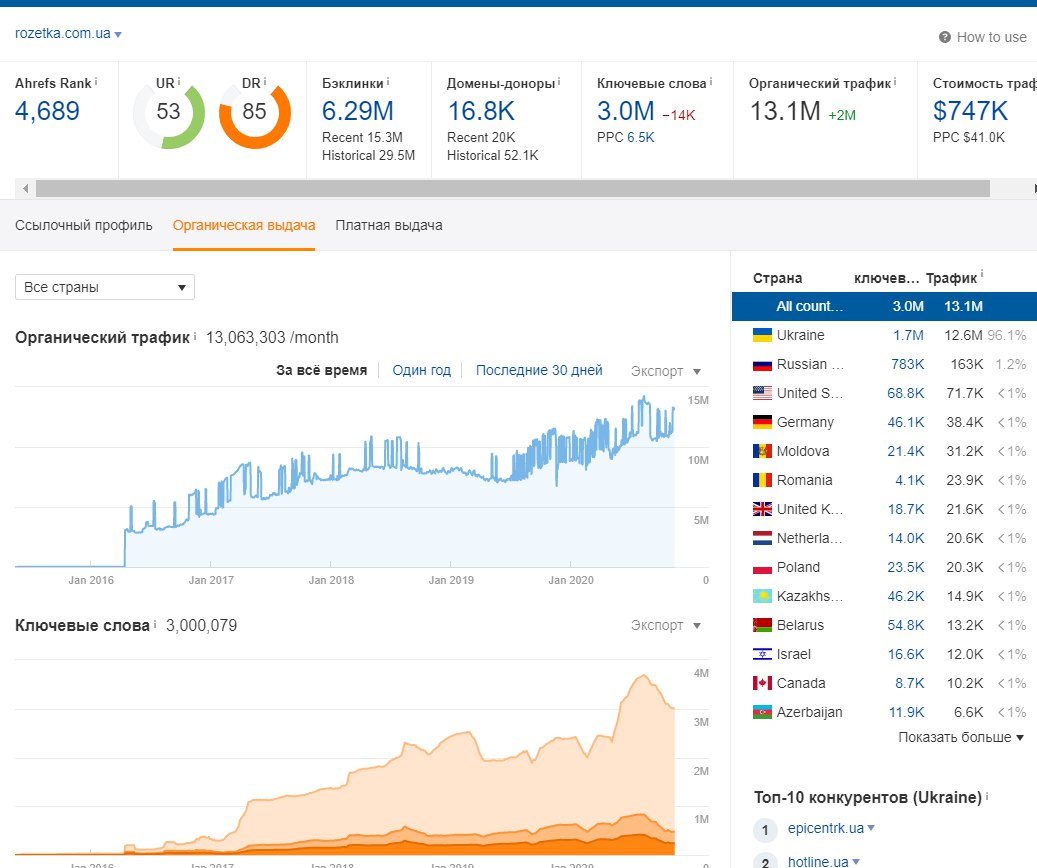The image size is (1037, 868).
Task: Open Belarus 54.8K keywords link
Action: [905, 625]
